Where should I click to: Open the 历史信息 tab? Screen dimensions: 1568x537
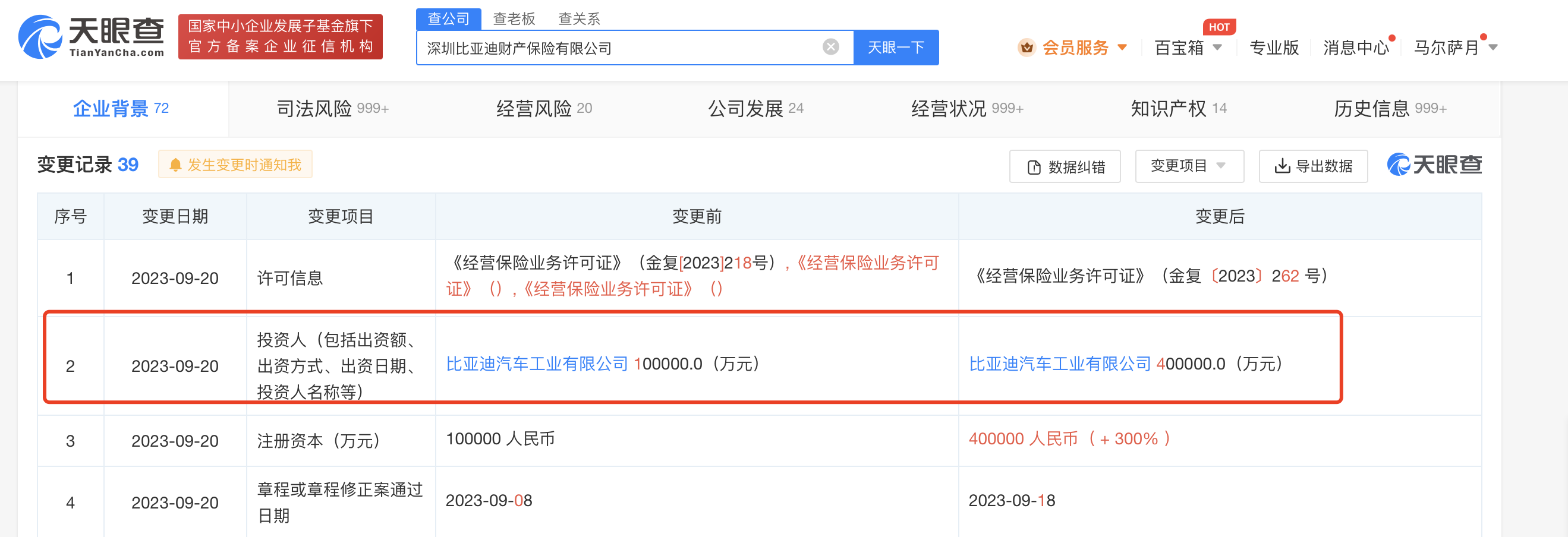click(x=1390, y=109)
